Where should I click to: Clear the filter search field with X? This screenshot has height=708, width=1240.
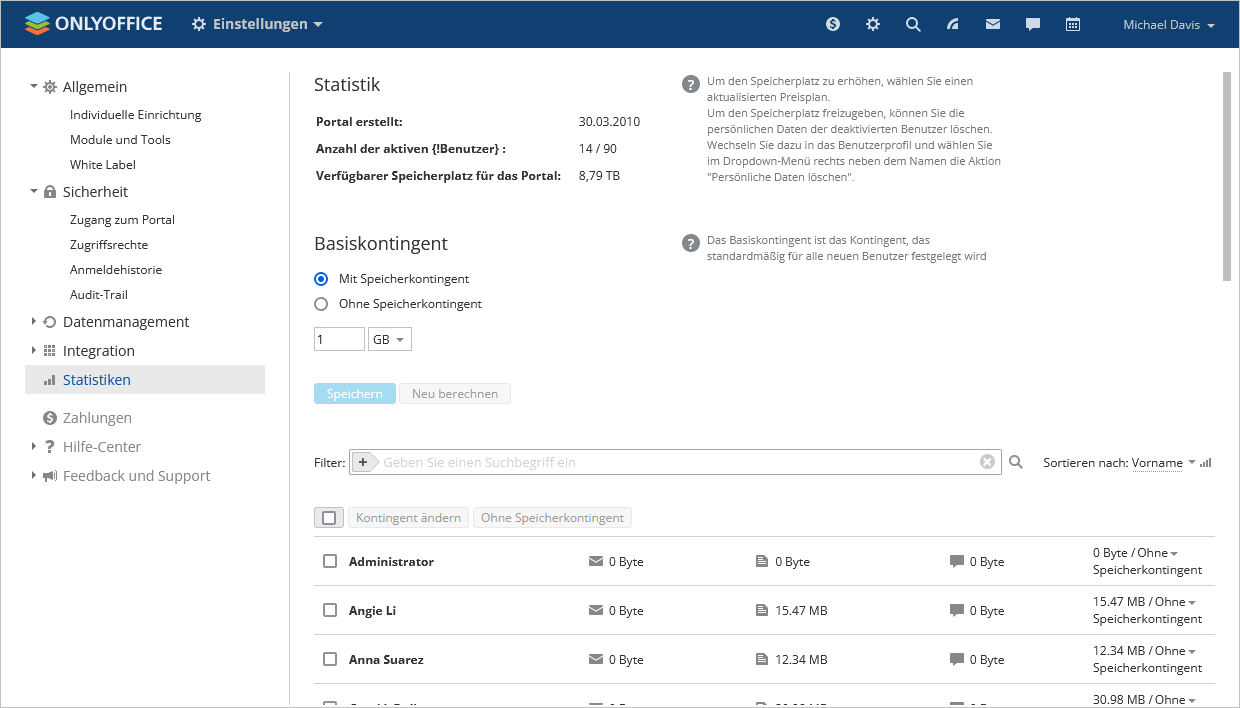pyautogui.click(x=987, y=462)
